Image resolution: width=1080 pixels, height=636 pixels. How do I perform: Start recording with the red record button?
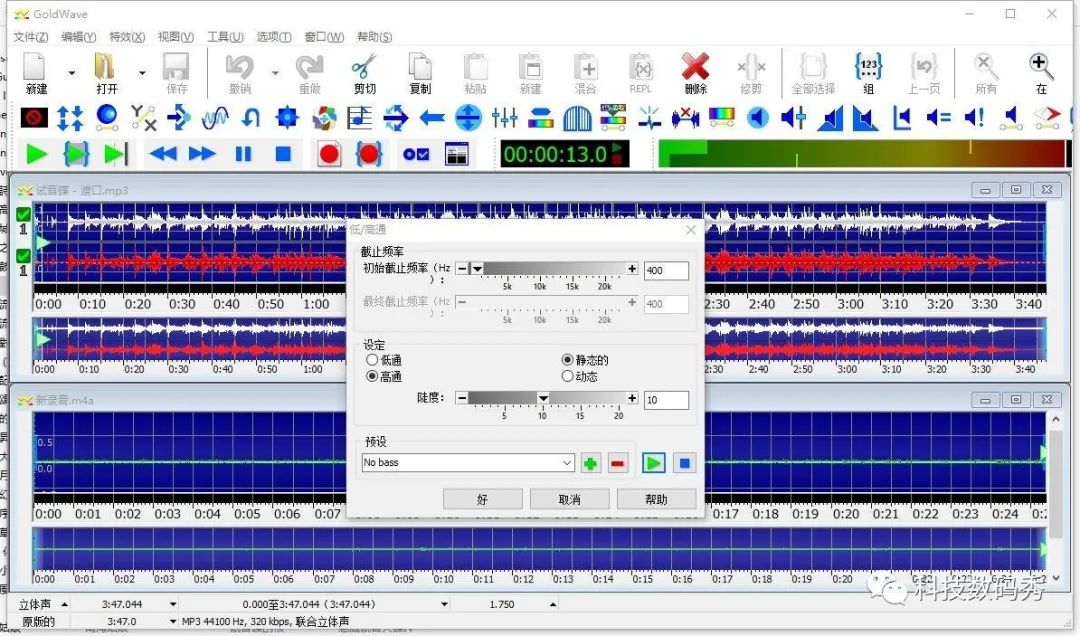coord(329,154)
